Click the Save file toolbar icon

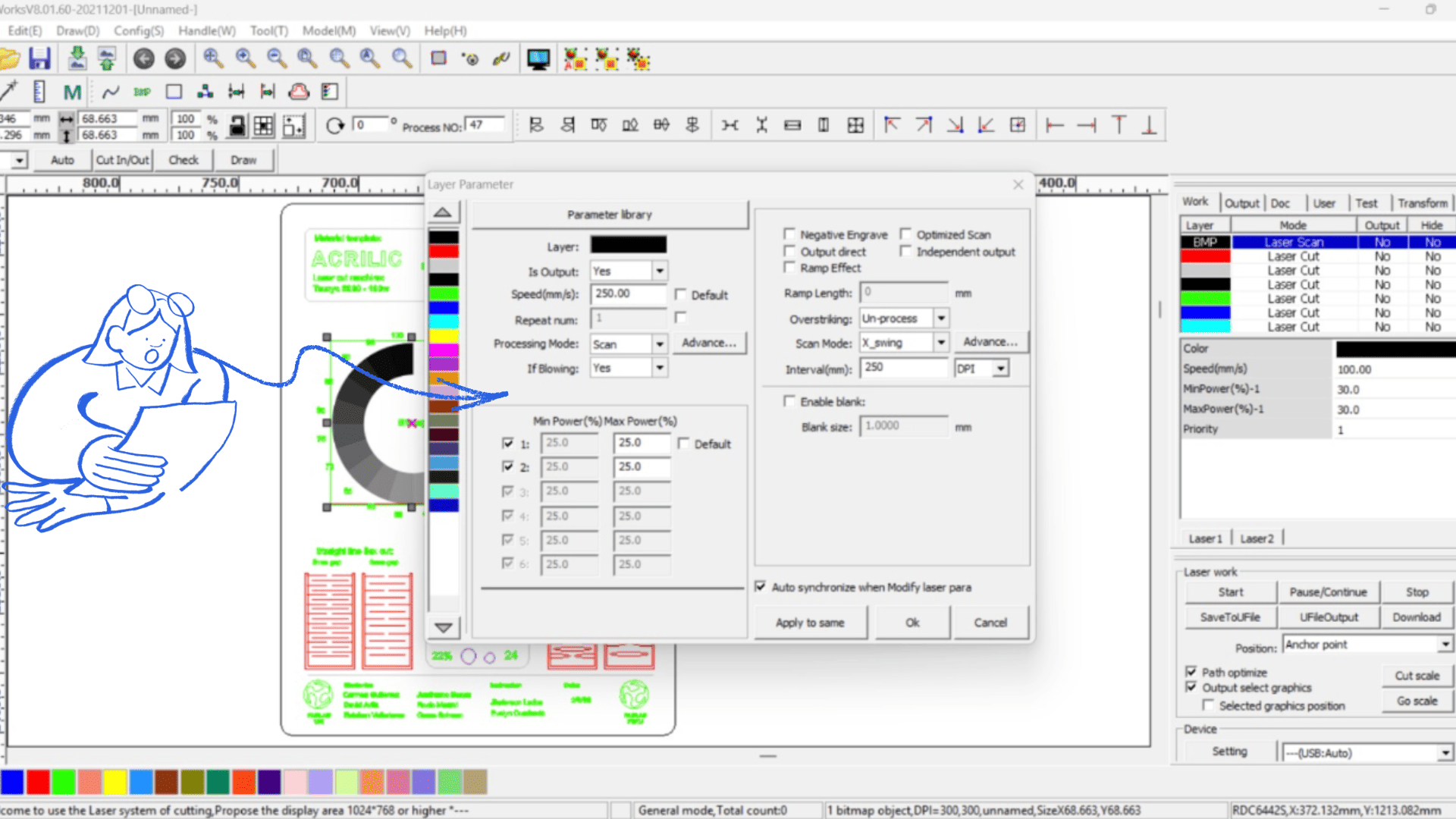coord(39,58)
